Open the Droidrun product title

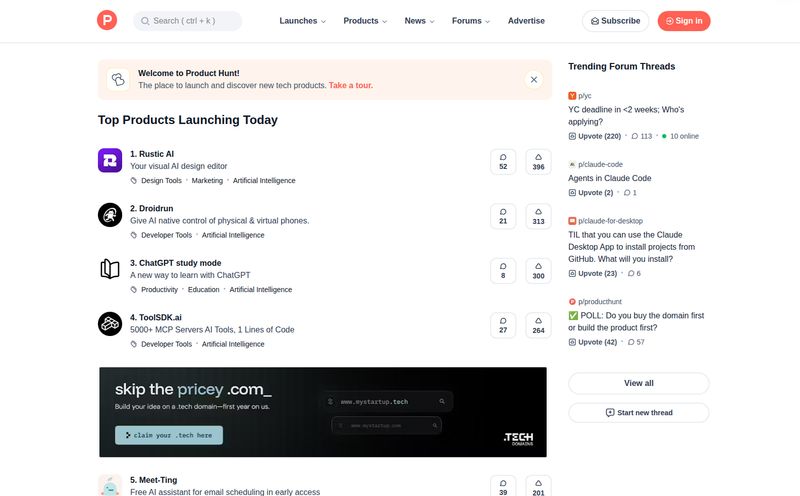[152, 209]
